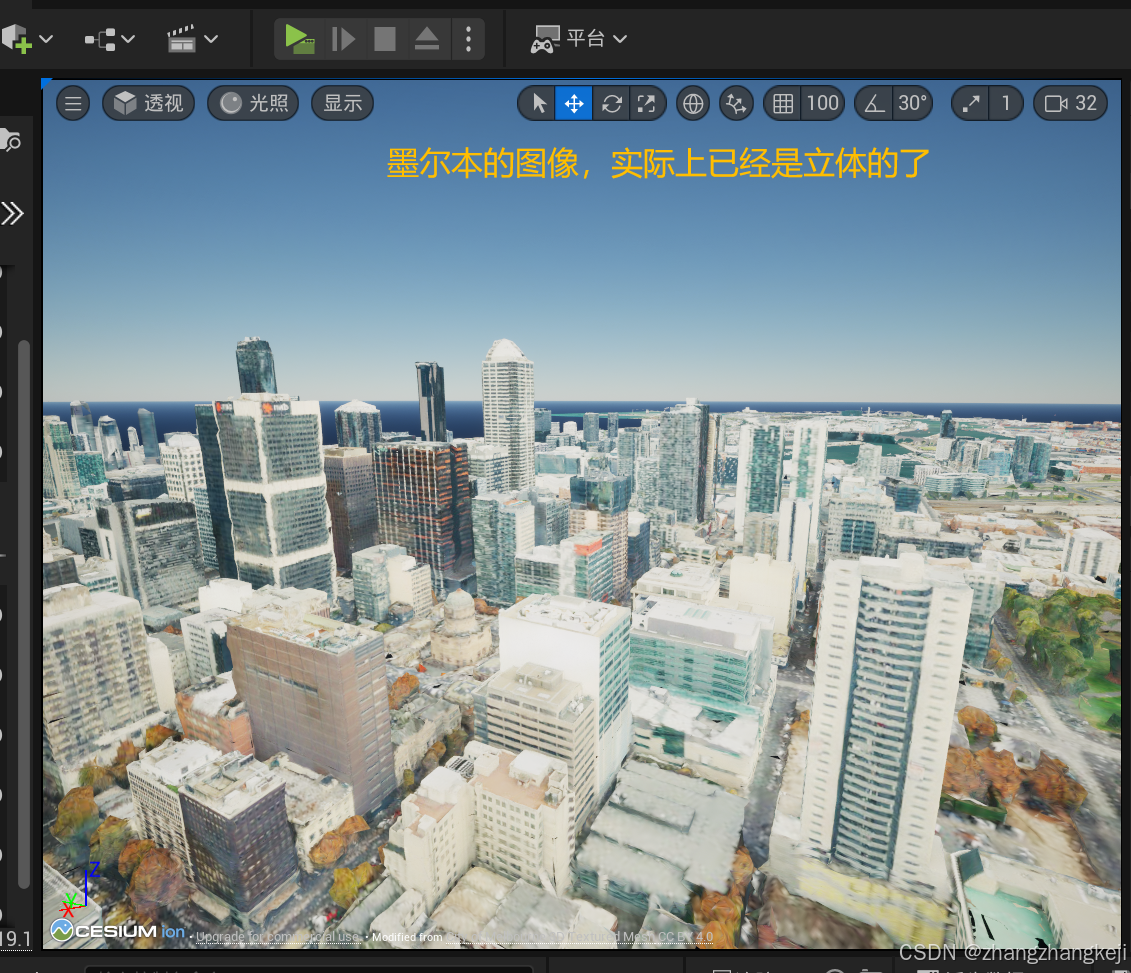1131x973 pixels.
Task: Click the Eject playback button
Action: coord(426,39)
